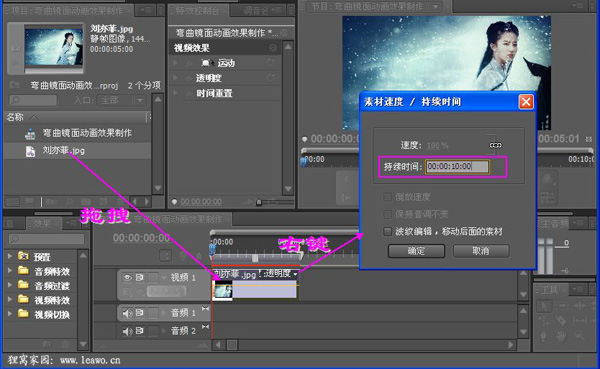Click the 刘亦菲.jpg file icon in project list

(x=30, y=151)
